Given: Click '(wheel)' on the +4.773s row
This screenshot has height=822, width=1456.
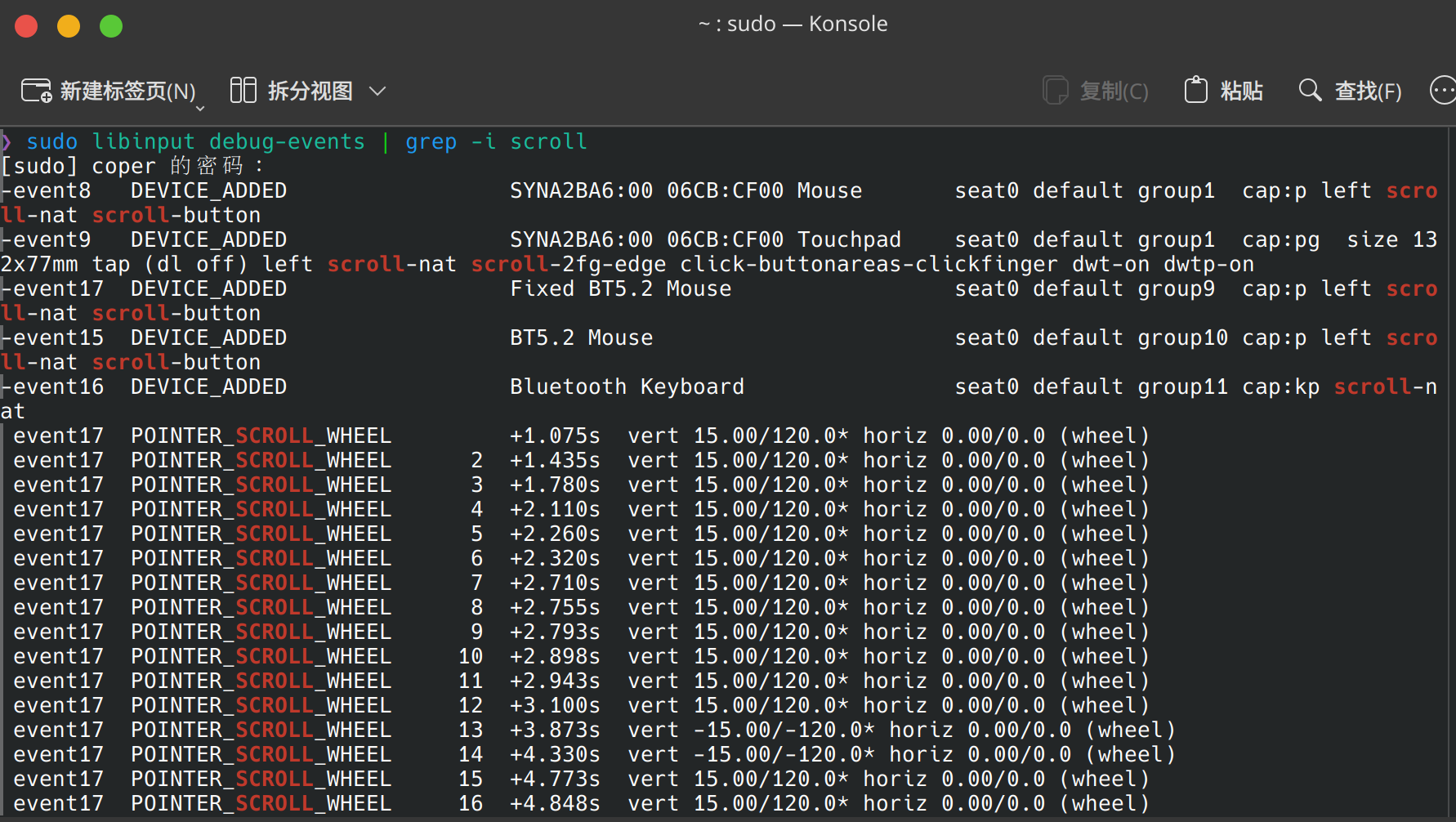Looking at the screenshot, I should tap(1105, 779).
